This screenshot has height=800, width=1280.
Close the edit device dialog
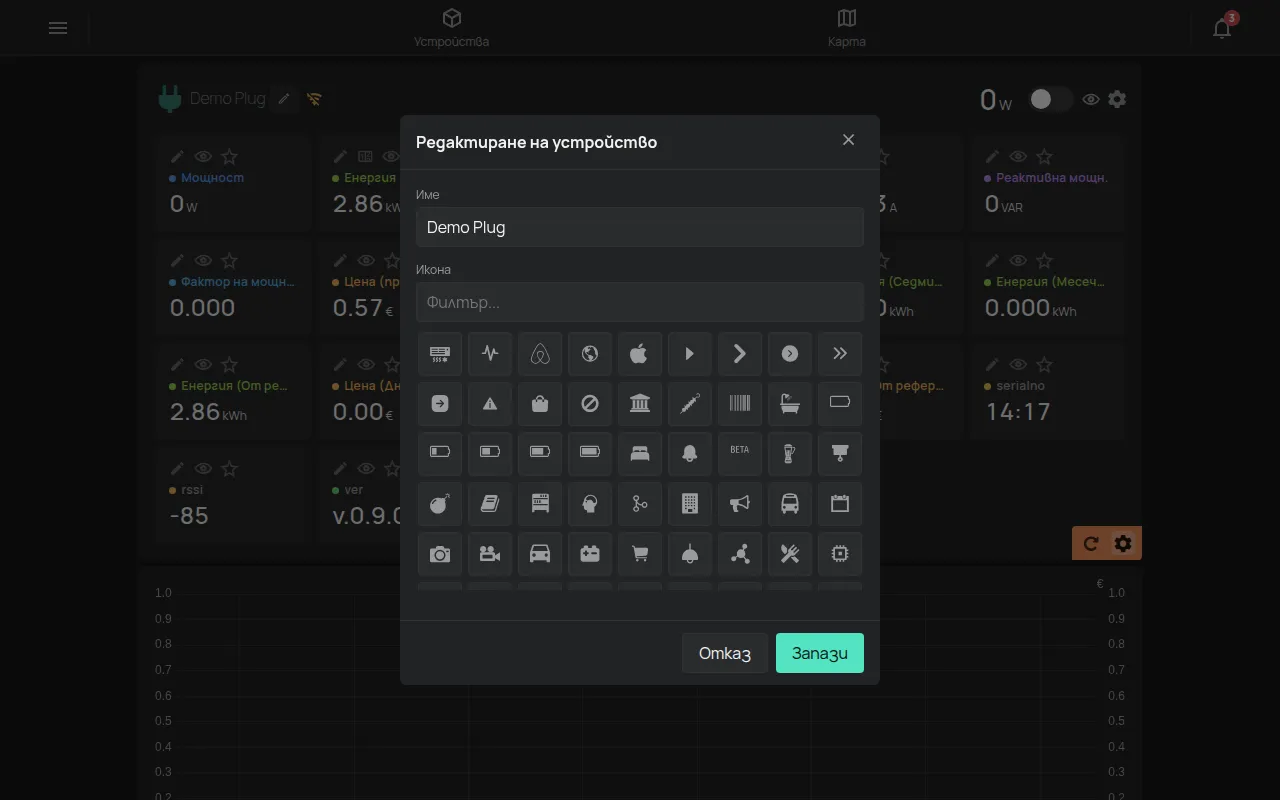848,140
